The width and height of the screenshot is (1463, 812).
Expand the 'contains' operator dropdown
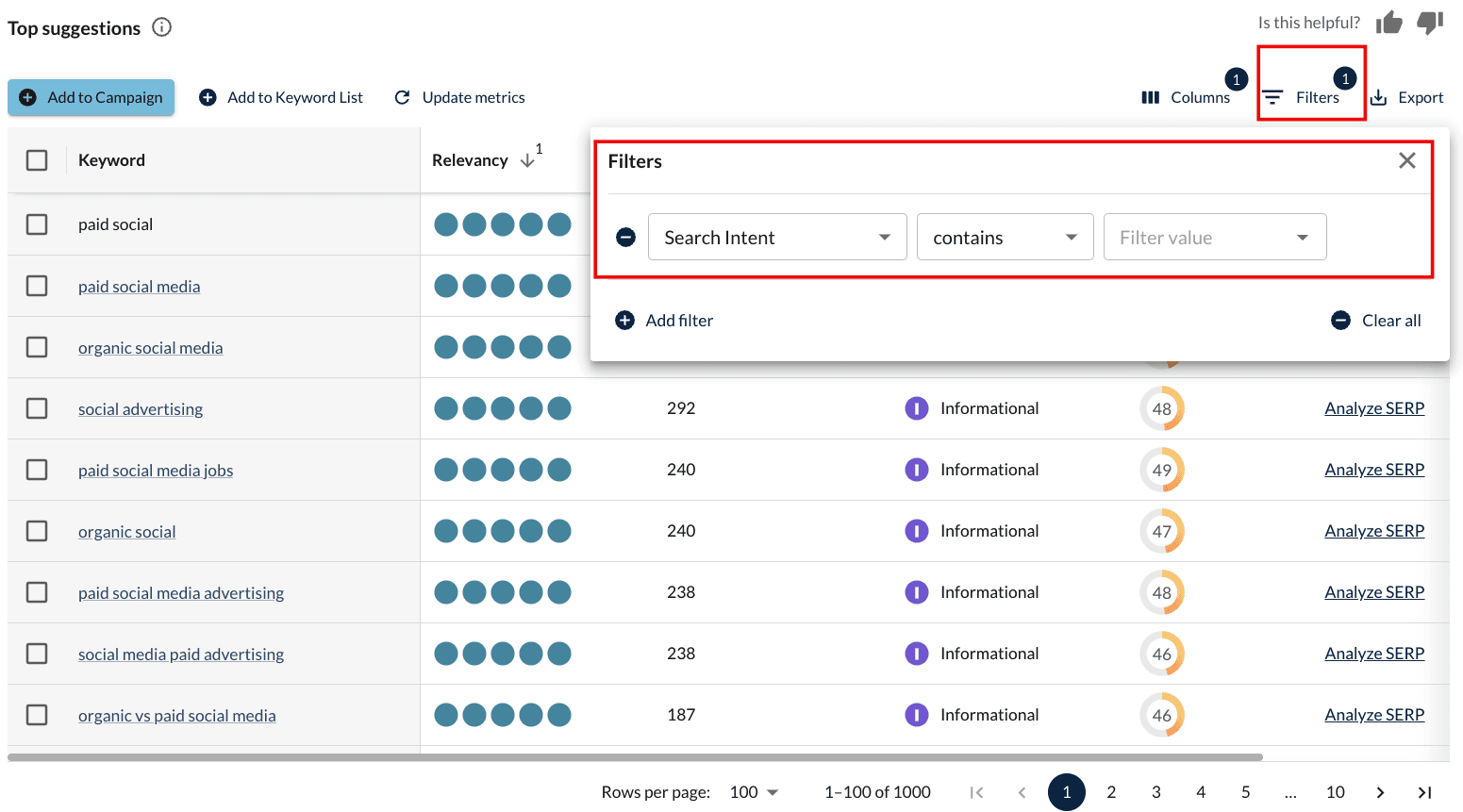[x=1004, y=238]
